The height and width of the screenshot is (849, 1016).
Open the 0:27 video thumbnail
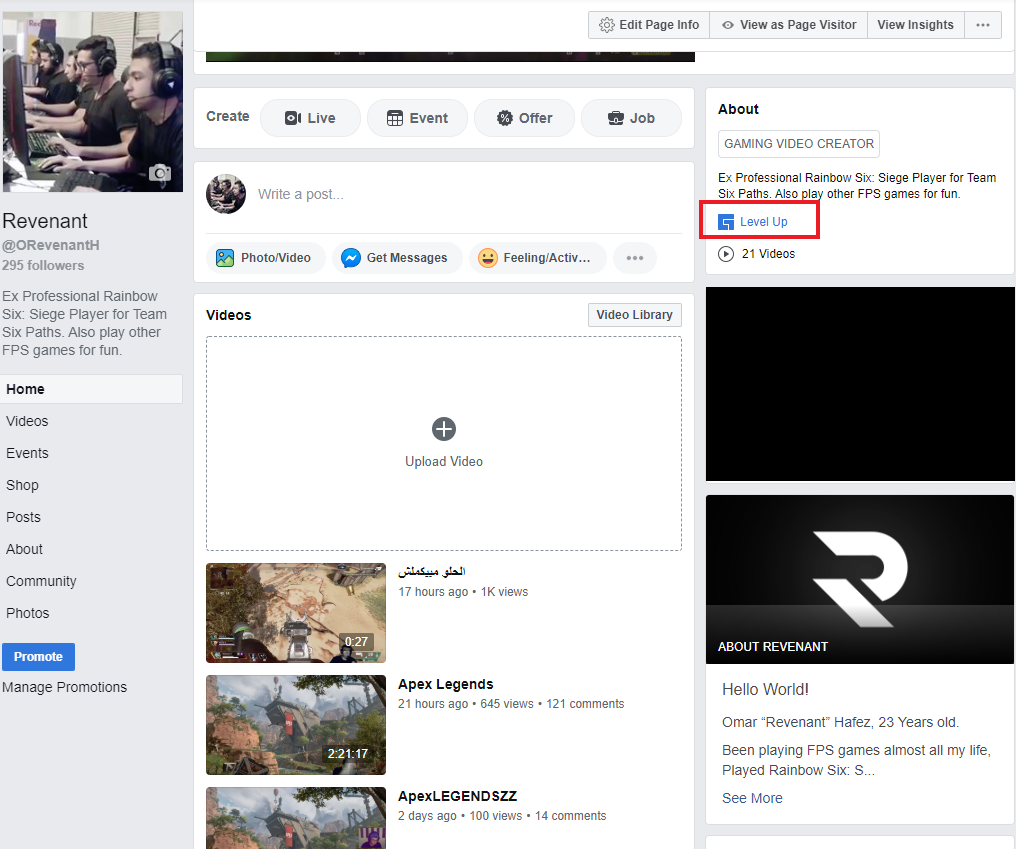click(296, 613)
